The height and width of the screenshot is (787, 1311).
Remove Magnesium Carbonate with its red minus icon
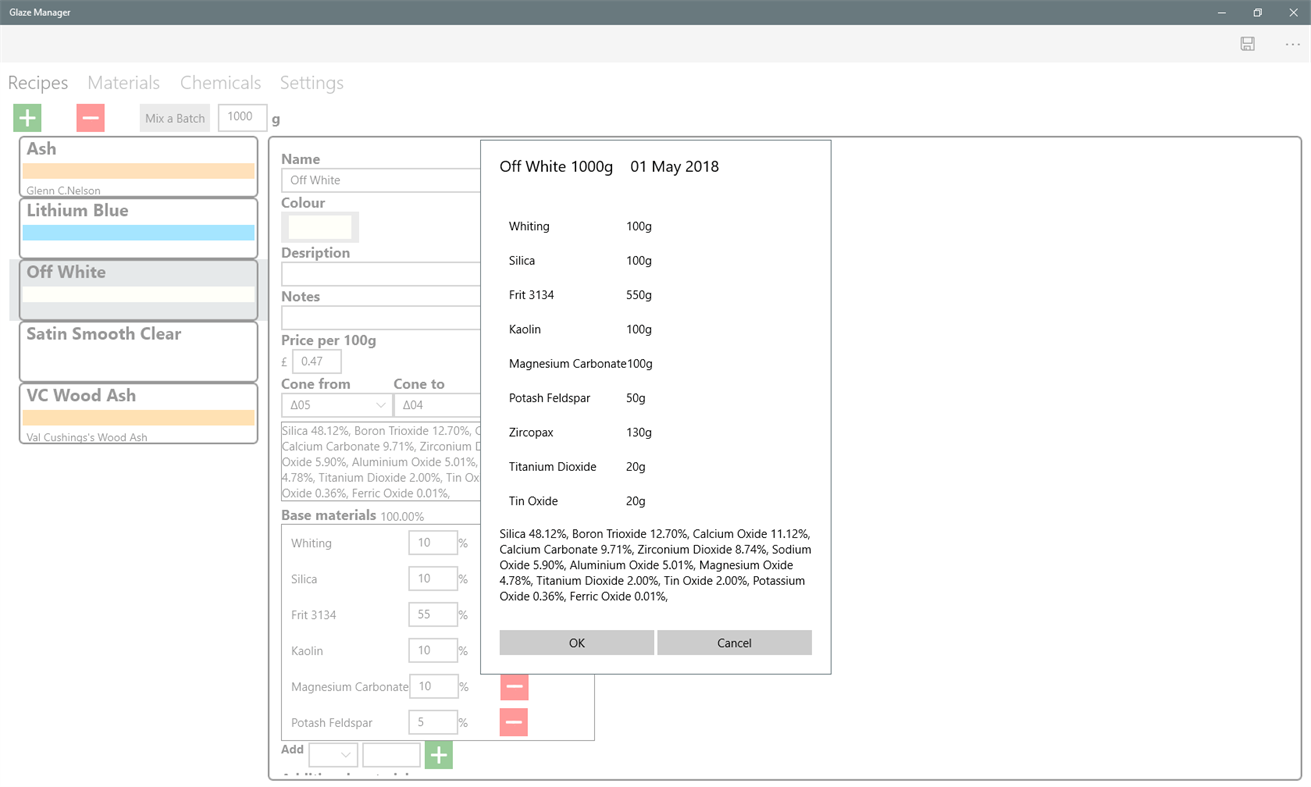(x=513, y=686)
